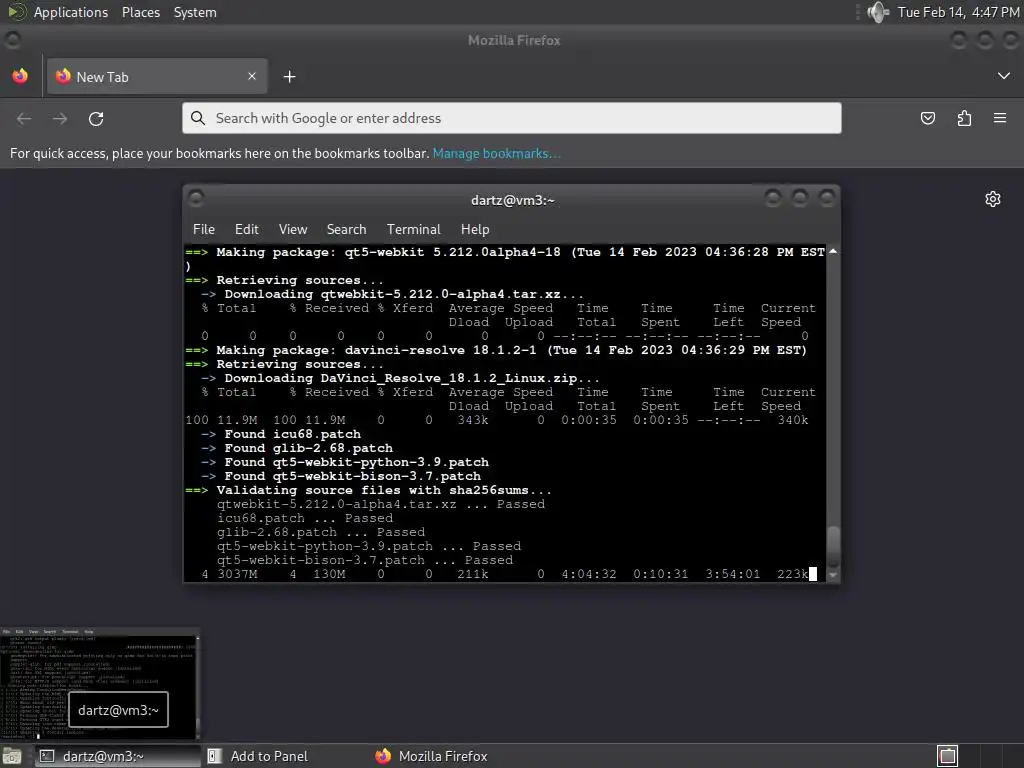Focus the Search with Google address bar

pyautogui.click(x=511, y=118)
